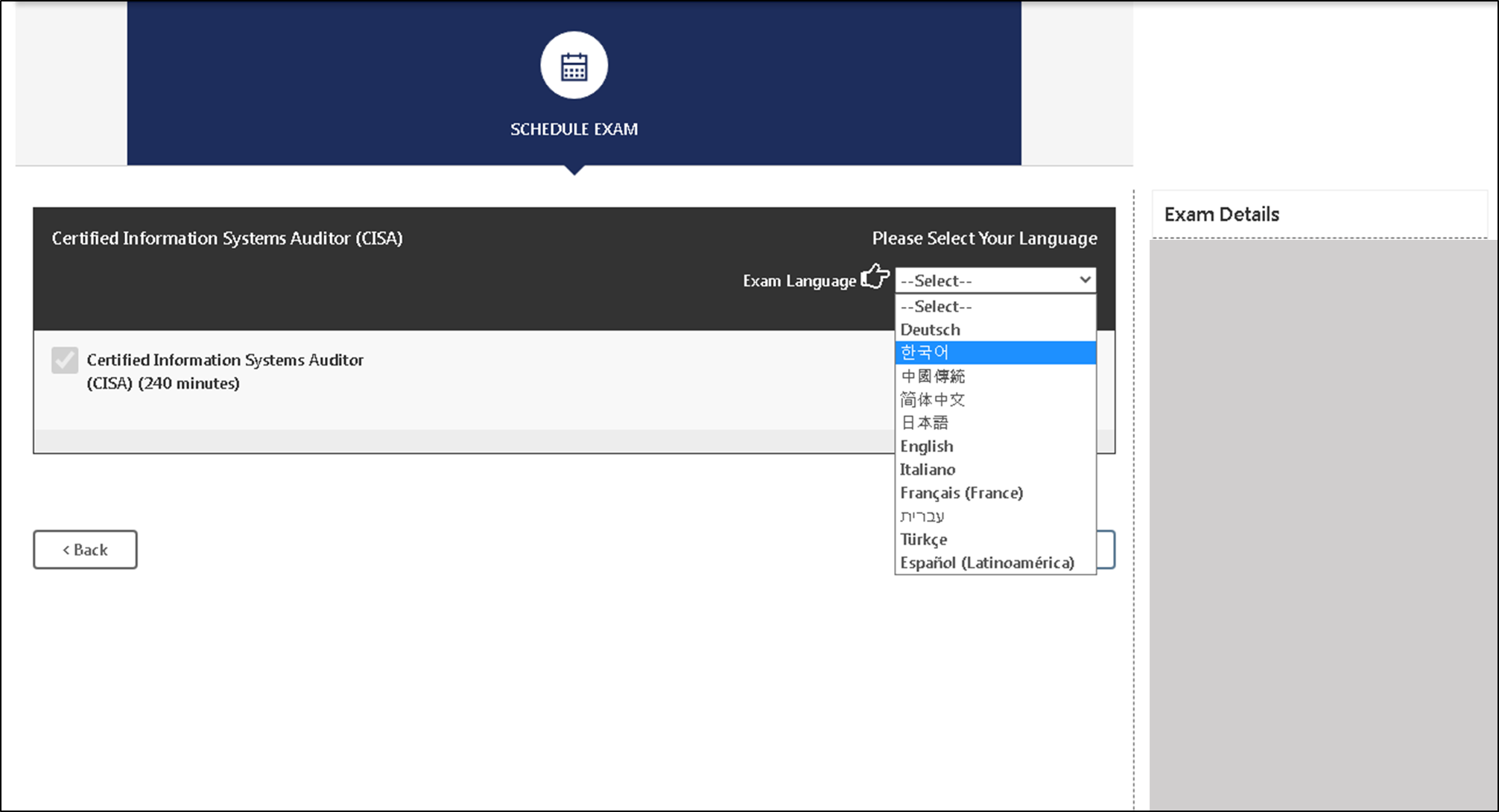Click the (CISA) (240 minutes) exam text
The height and width of the screenshot is (812, 1499).
pos(163,383)
